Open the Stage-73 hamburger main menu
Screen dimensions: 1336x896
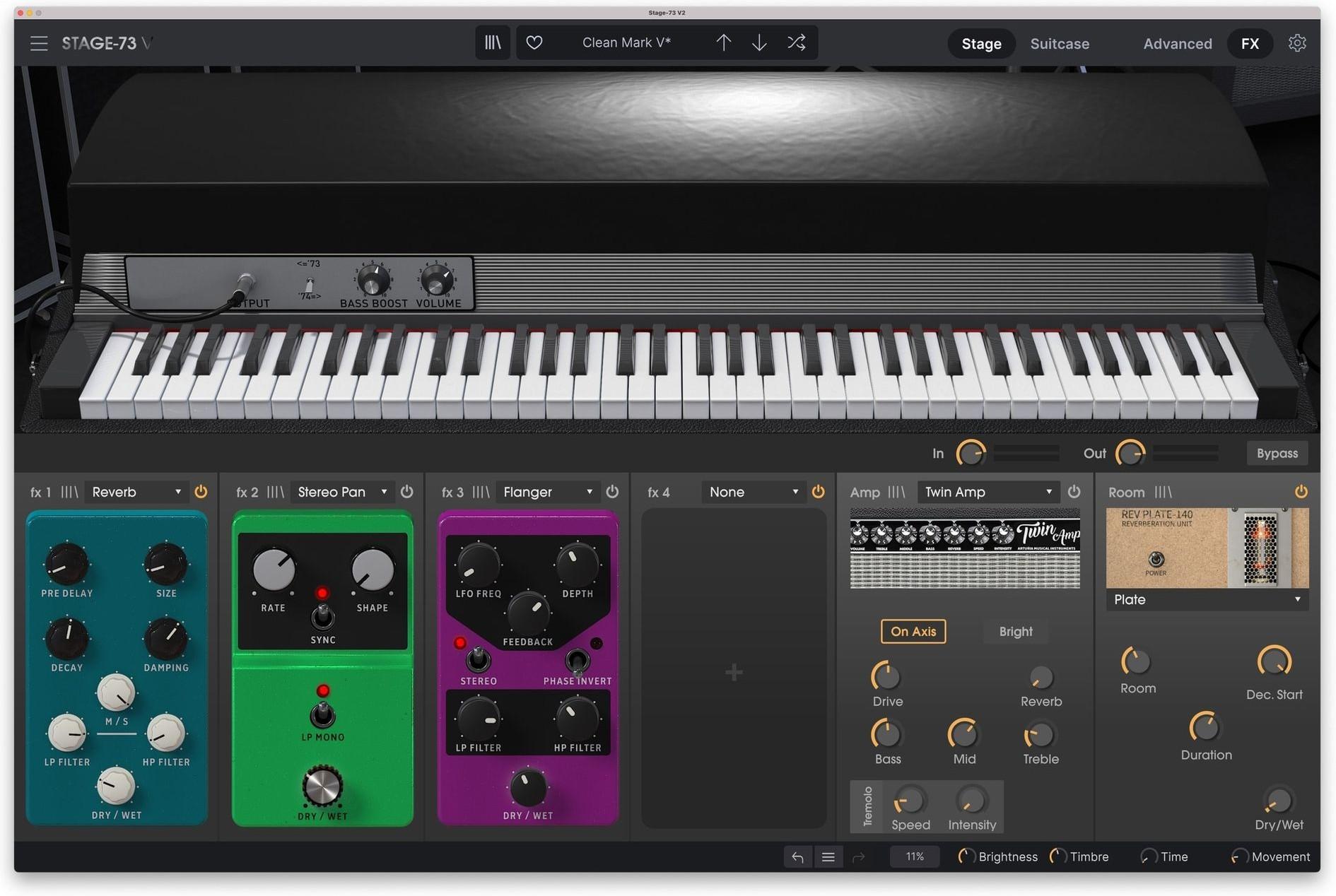39,42
